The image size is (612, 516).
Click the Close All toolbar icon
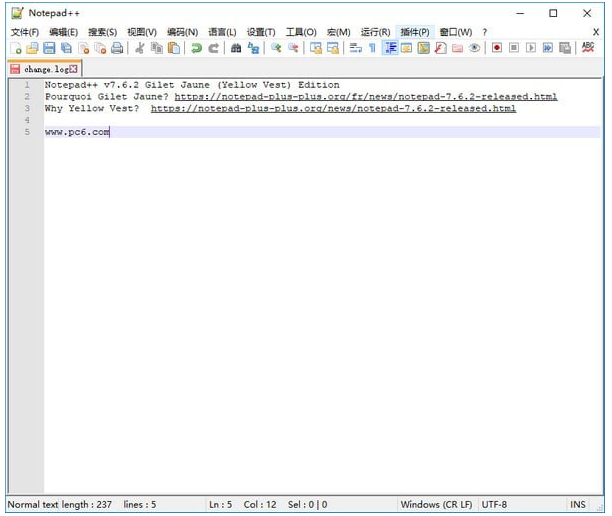pos(100,48)
